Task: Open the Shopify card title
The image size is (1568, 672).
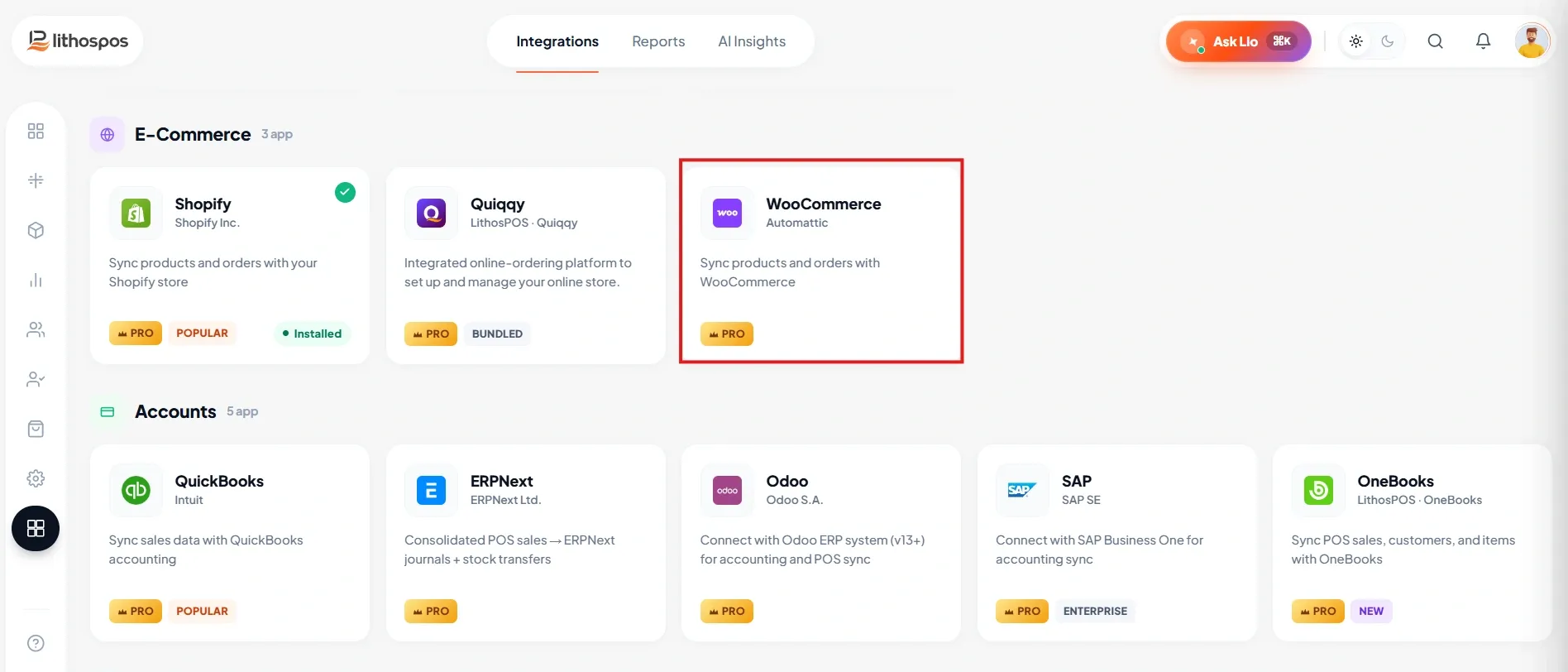Action: (203, 204)
